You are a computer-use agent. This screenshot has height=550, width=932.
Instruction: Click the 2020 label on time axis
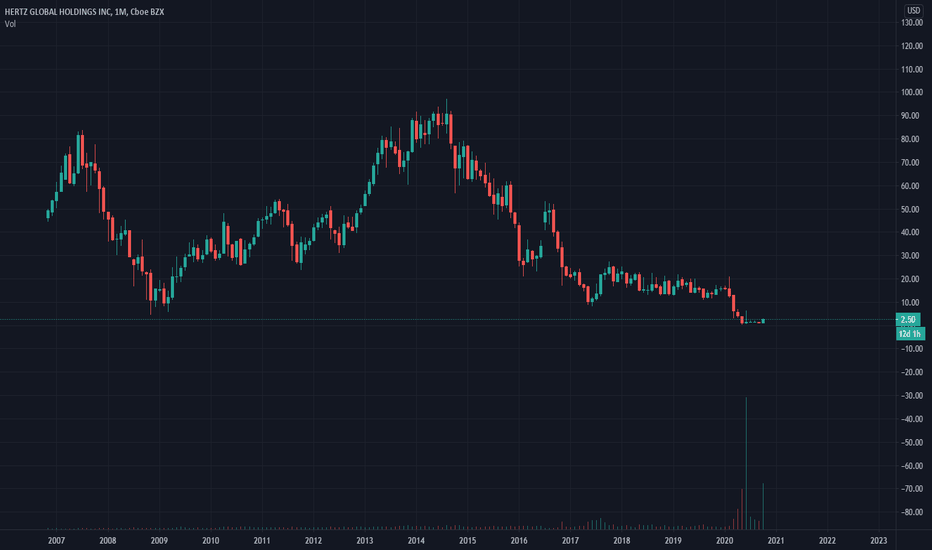point(725,540)
